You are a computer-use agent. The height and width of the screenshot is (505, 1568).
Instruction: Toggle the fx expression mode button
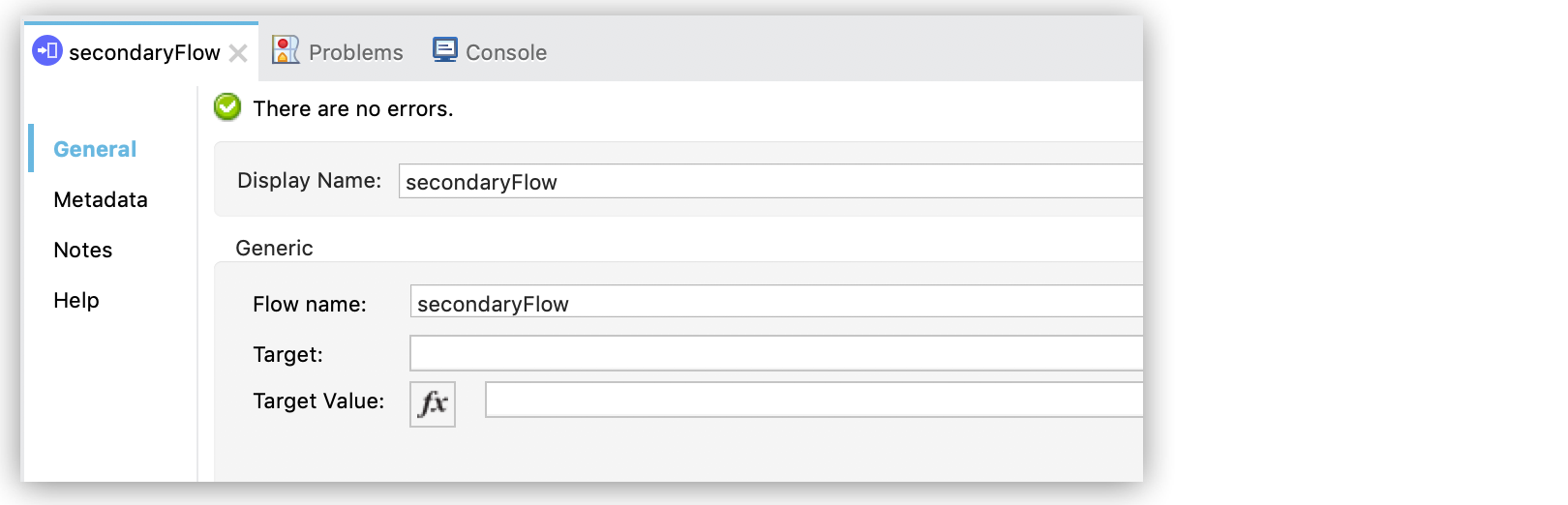(x=433, y=403)
